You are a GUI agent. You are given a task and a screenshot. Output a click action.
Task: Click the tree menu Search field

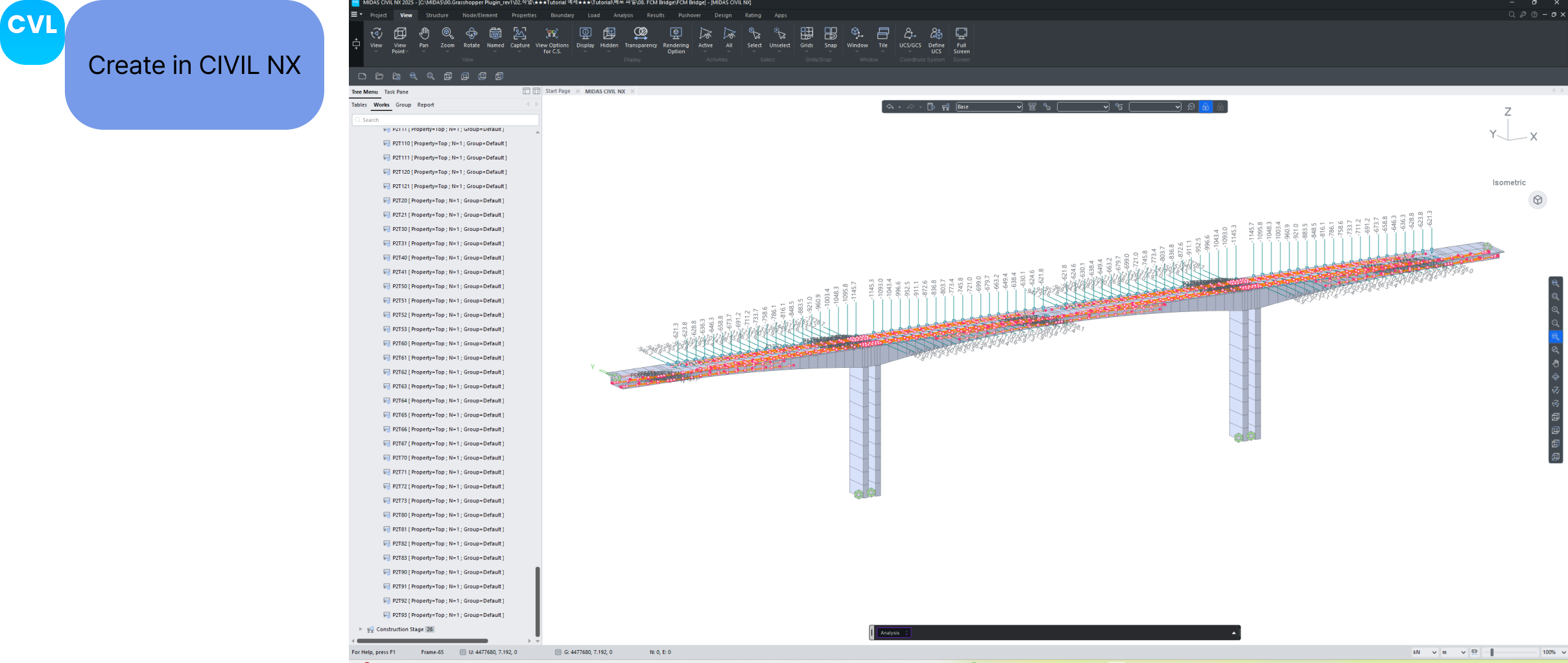click(445, 120)
